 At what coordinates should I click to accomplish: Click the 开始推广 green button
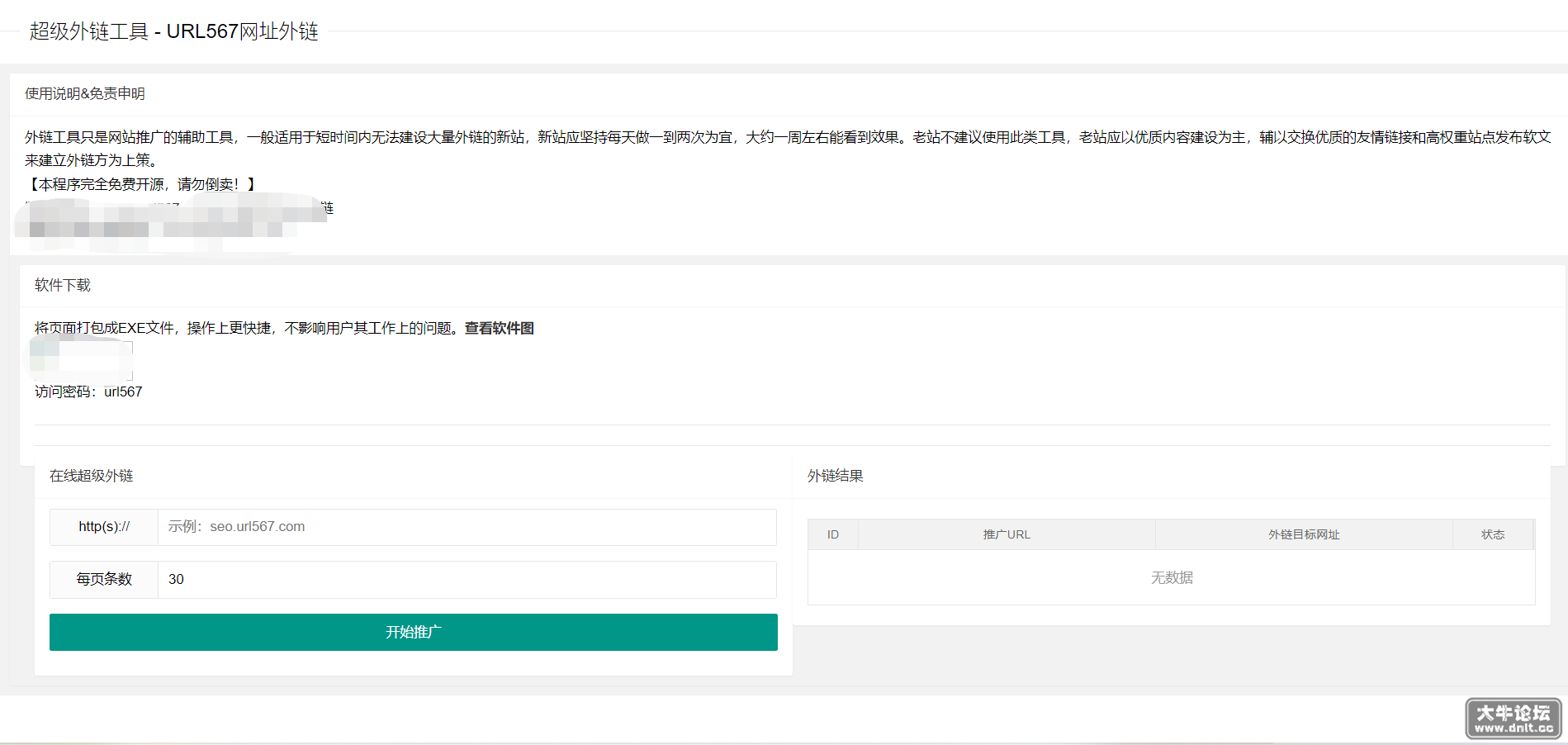click(x=413, y=632)
